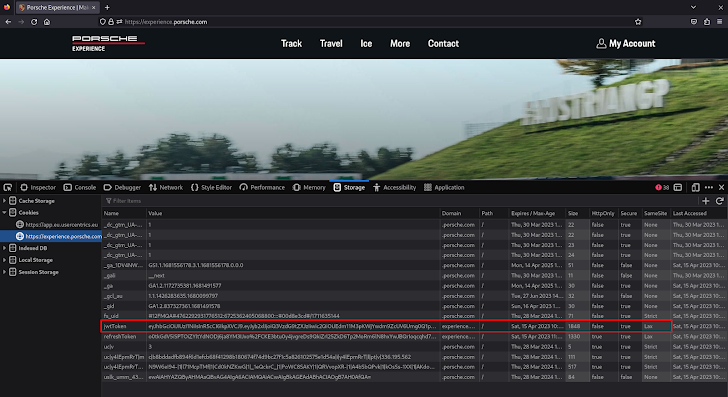
Task: Click the shield tracking protection icon
Action: point(103,22)
